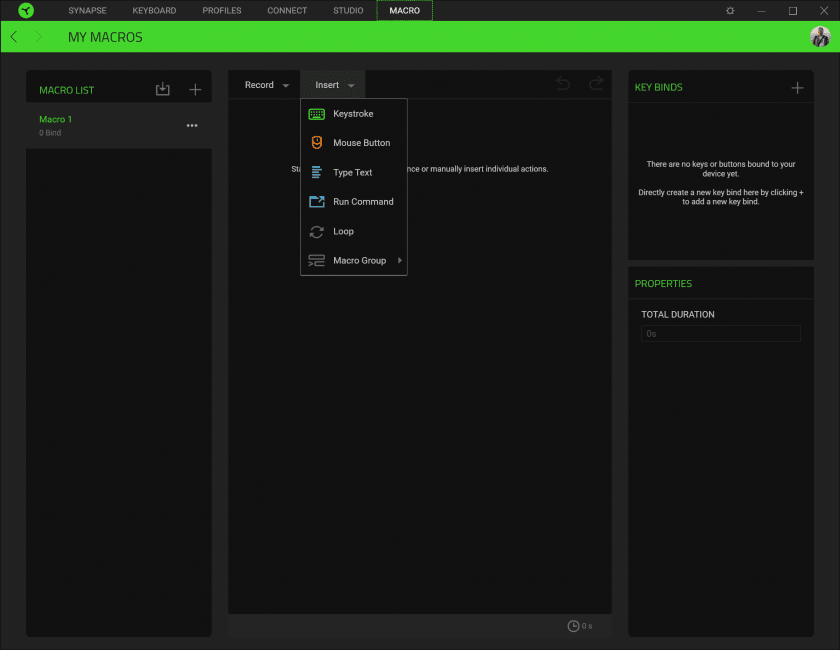Click the Type Text lines icon

pyautogui.click(x=317, y=172)
